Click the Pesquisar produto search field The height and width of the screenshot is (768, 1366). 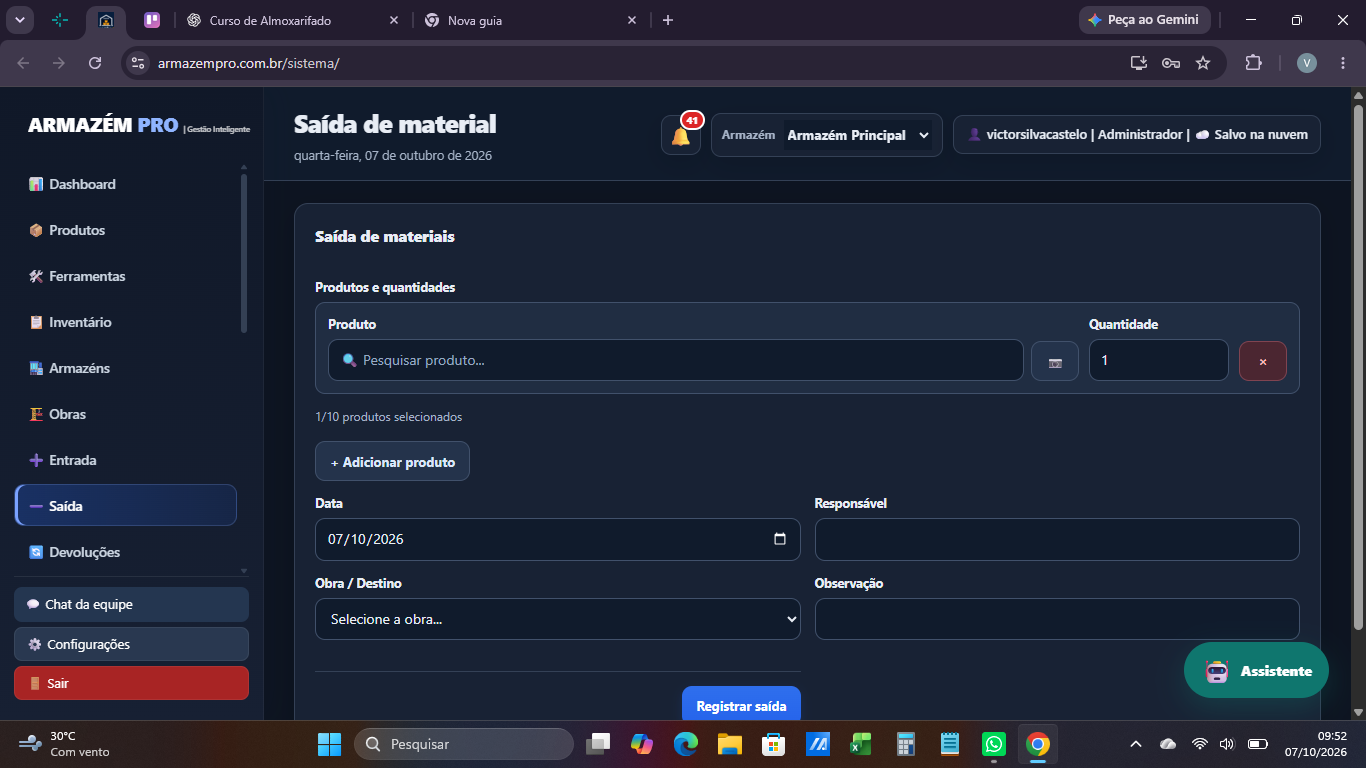[676, 360]
